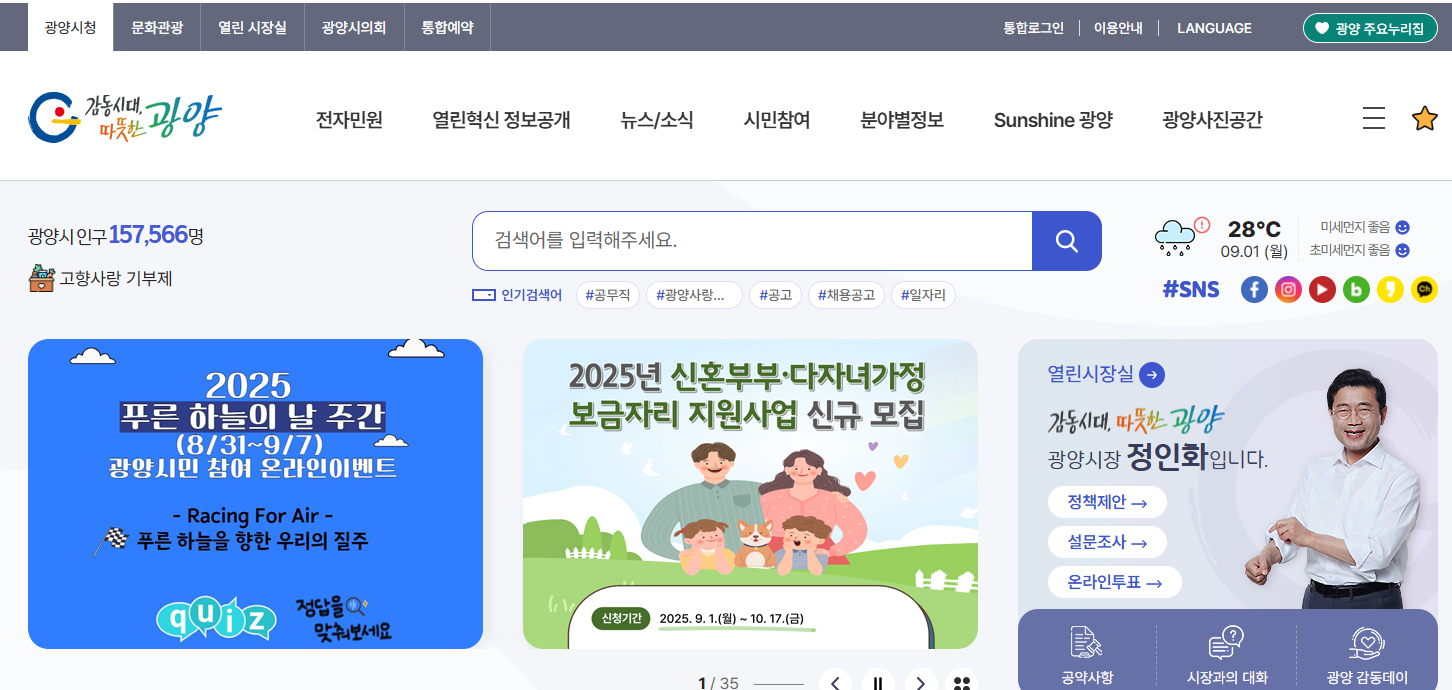Open the Facebook SNS icon
The width and height of the screenshot is (1452, 690).
tap(1254, 290)
